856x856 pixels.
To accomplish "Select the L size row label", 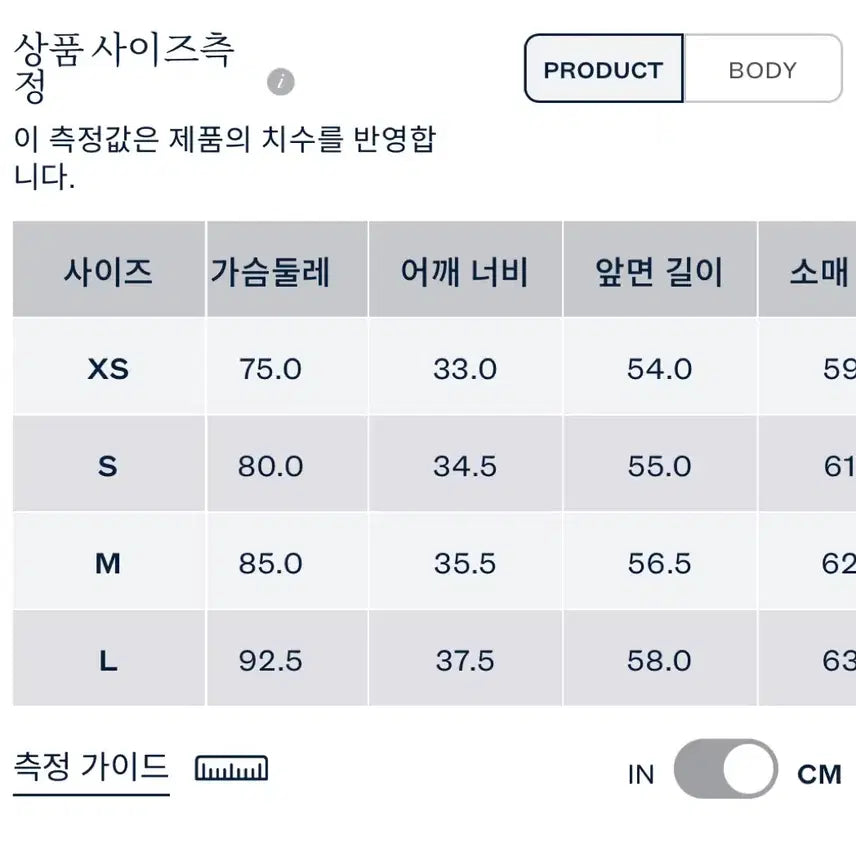I will 108,660.
